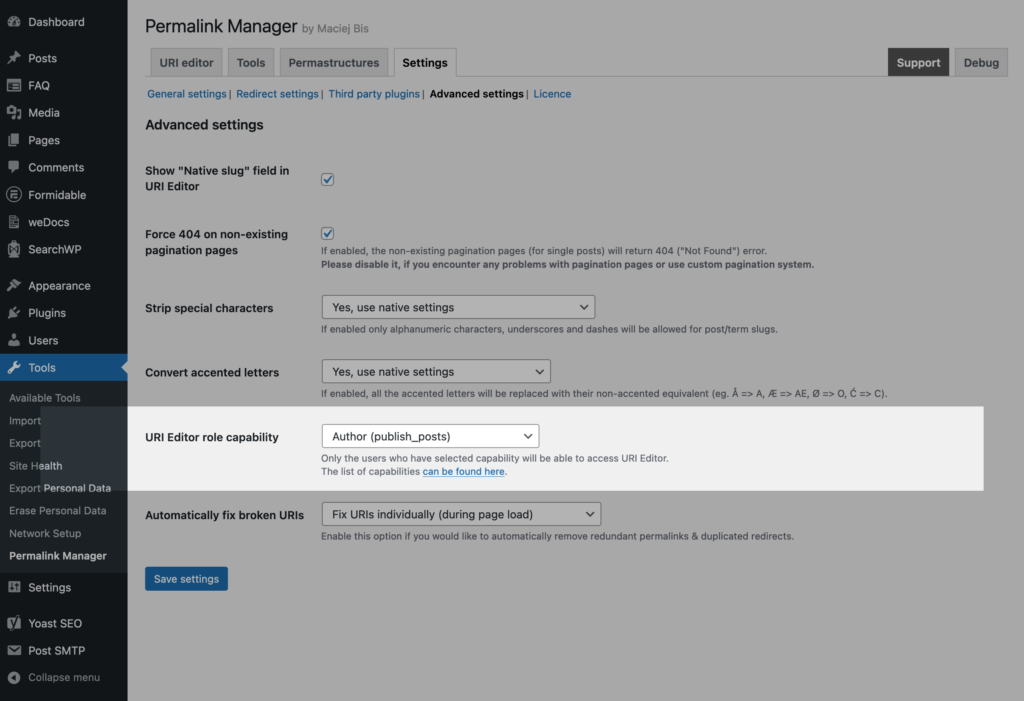The height and width of the screenshot is (701, 1024).
Task: Click the Pages icon in sidebar
Action: point(14,140)
